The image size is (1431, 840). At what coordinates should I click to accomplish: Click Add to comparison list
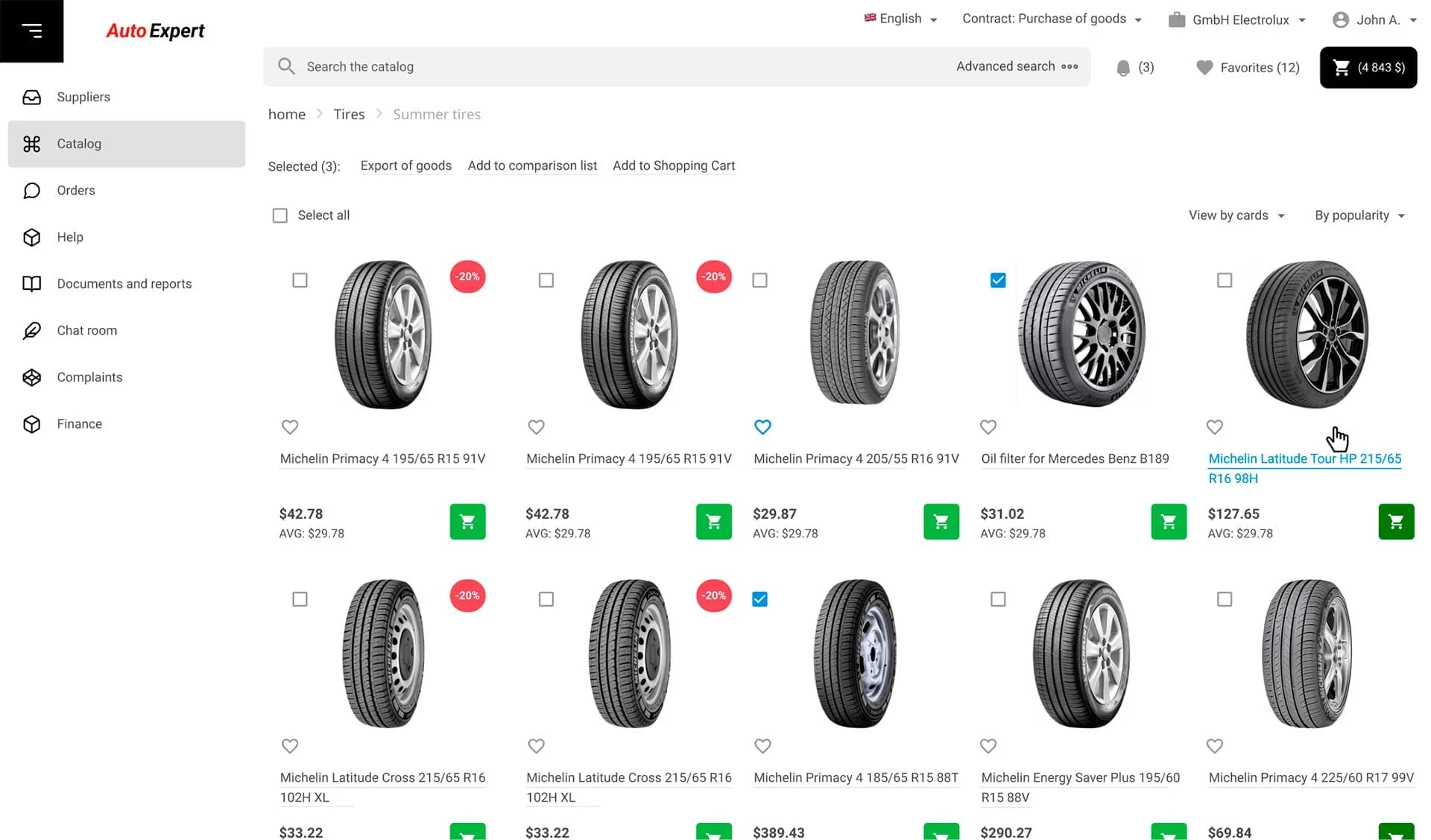pos(532,165)
